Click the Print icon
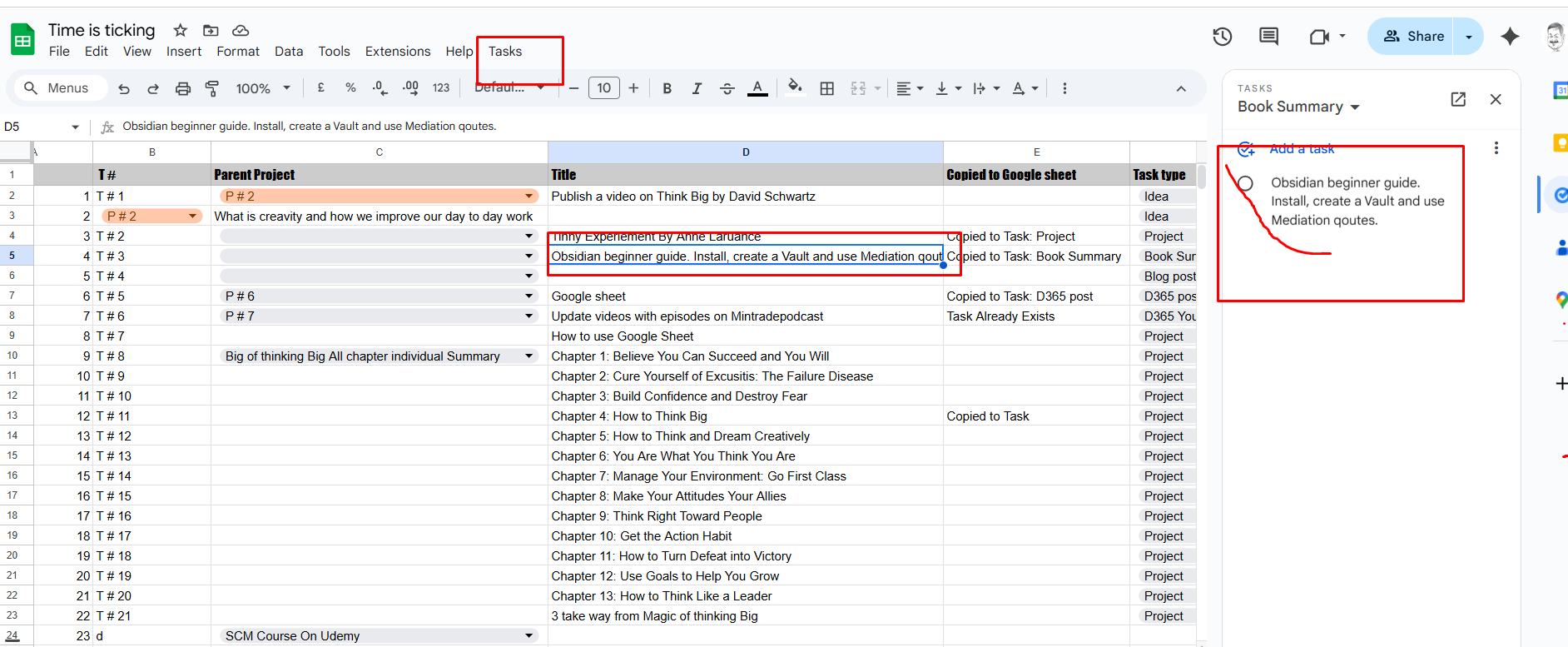1568x647 pixels. click(183, 88)
